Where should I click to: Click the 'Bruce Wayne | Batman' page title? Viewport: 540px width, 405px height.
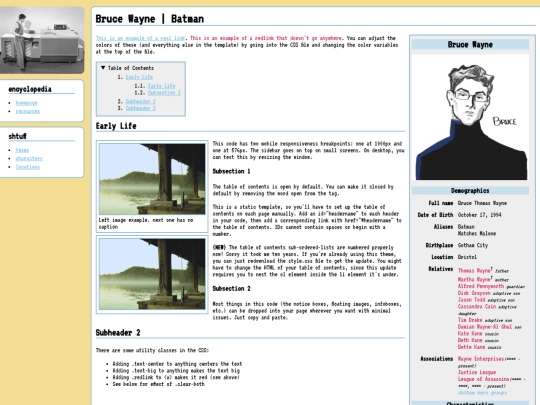tap(149, 19)
